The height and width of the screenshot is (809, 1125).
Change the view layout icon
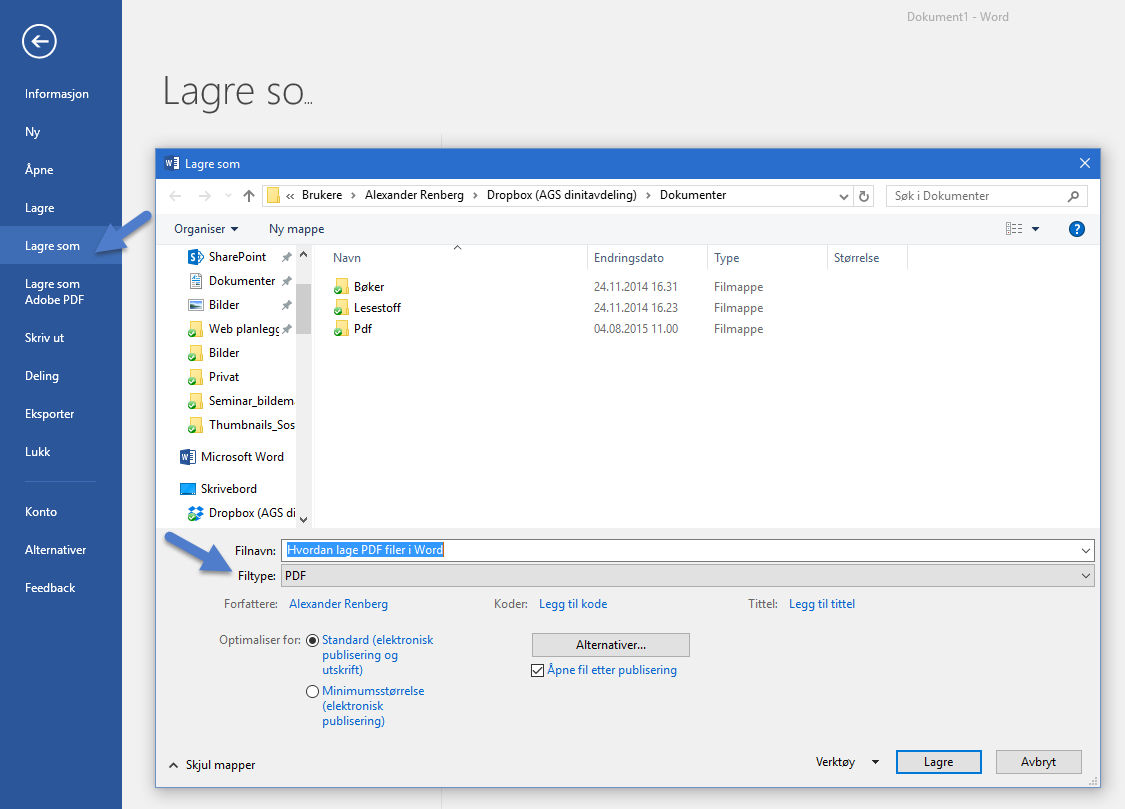[1014, 229]
